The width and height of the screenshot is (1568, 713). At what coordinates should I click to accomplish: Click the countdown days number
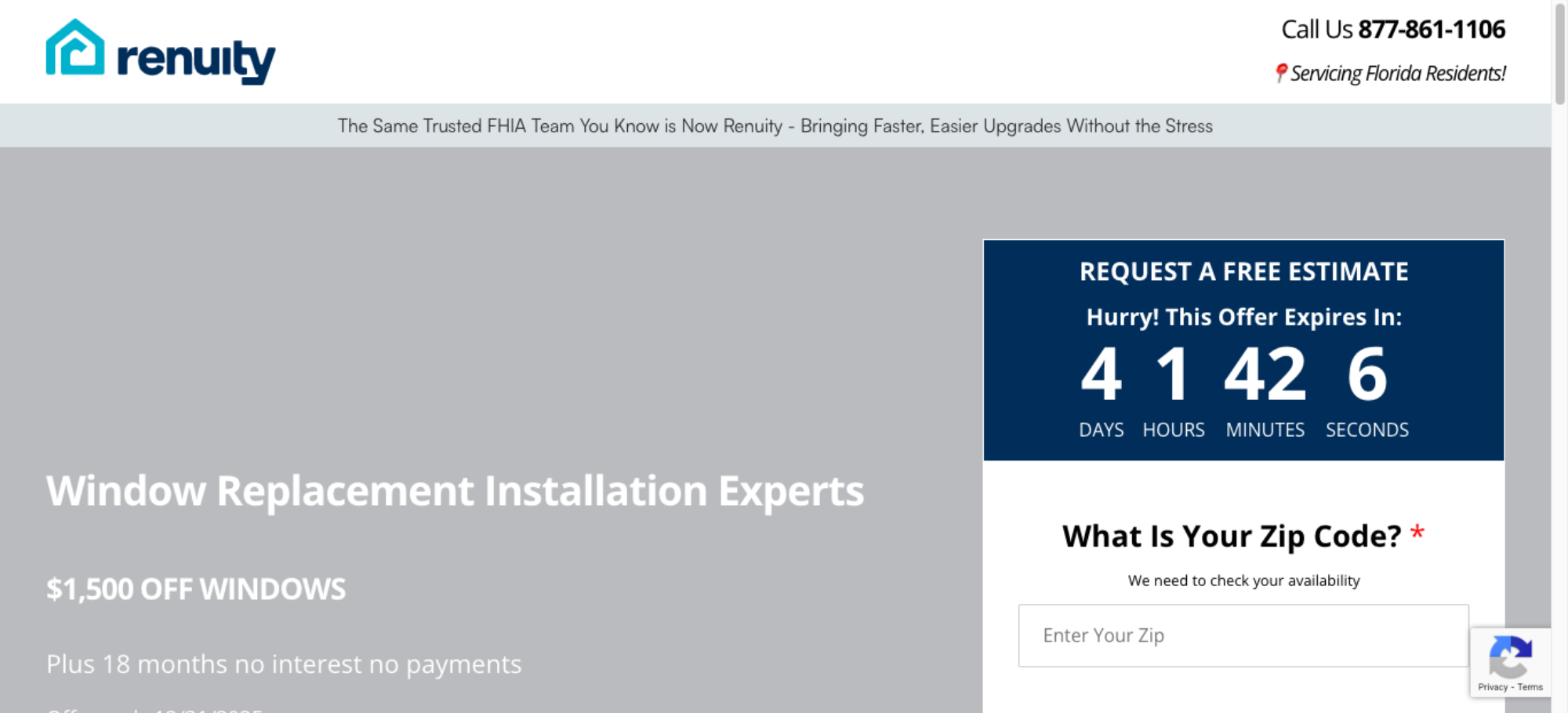coord(1101,375)
